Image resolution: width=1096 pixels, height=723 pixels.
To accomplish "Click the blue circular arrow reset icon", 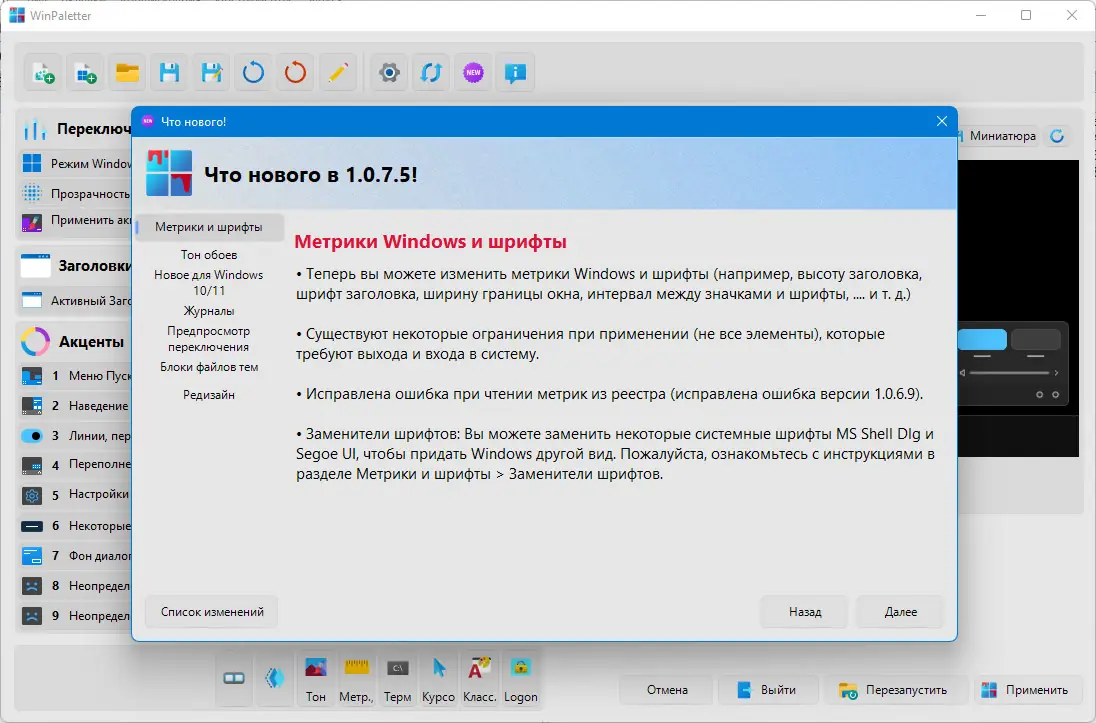I will [x=253, y=73].
